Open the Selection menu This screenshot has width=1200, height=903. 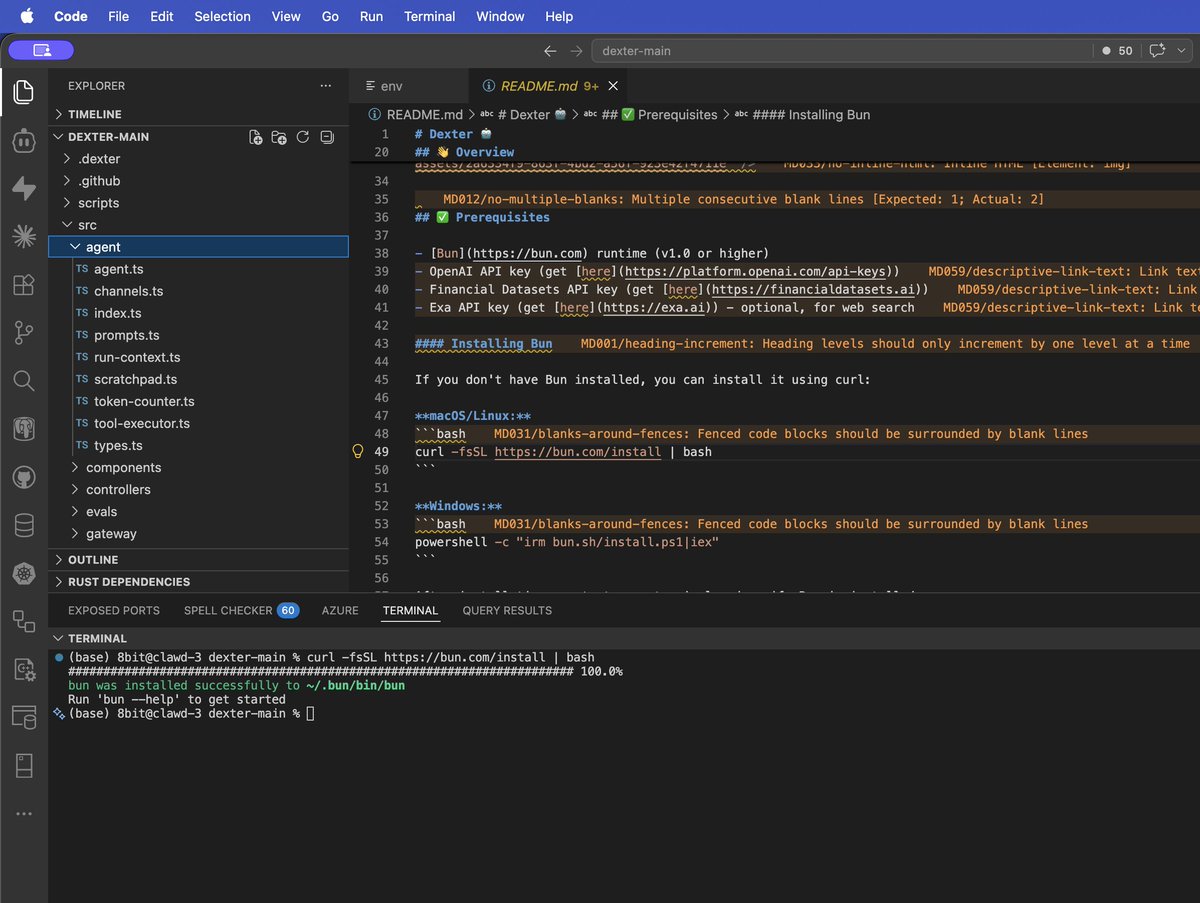pos(222,16)
